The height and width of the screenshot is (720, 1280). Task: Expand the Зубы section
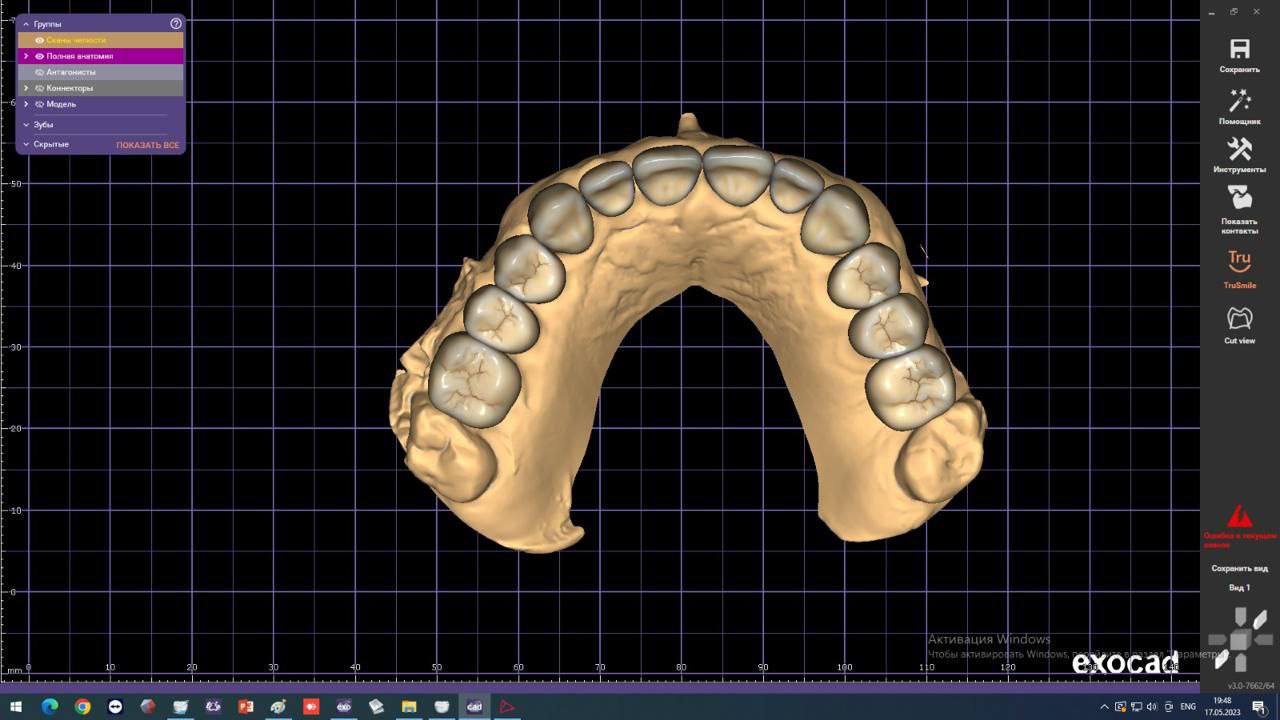point(26,125)
